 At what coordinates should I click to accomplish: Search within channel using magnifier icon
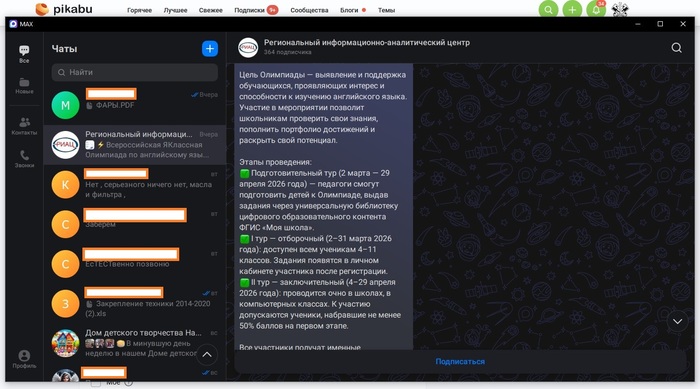pos(676,48)
